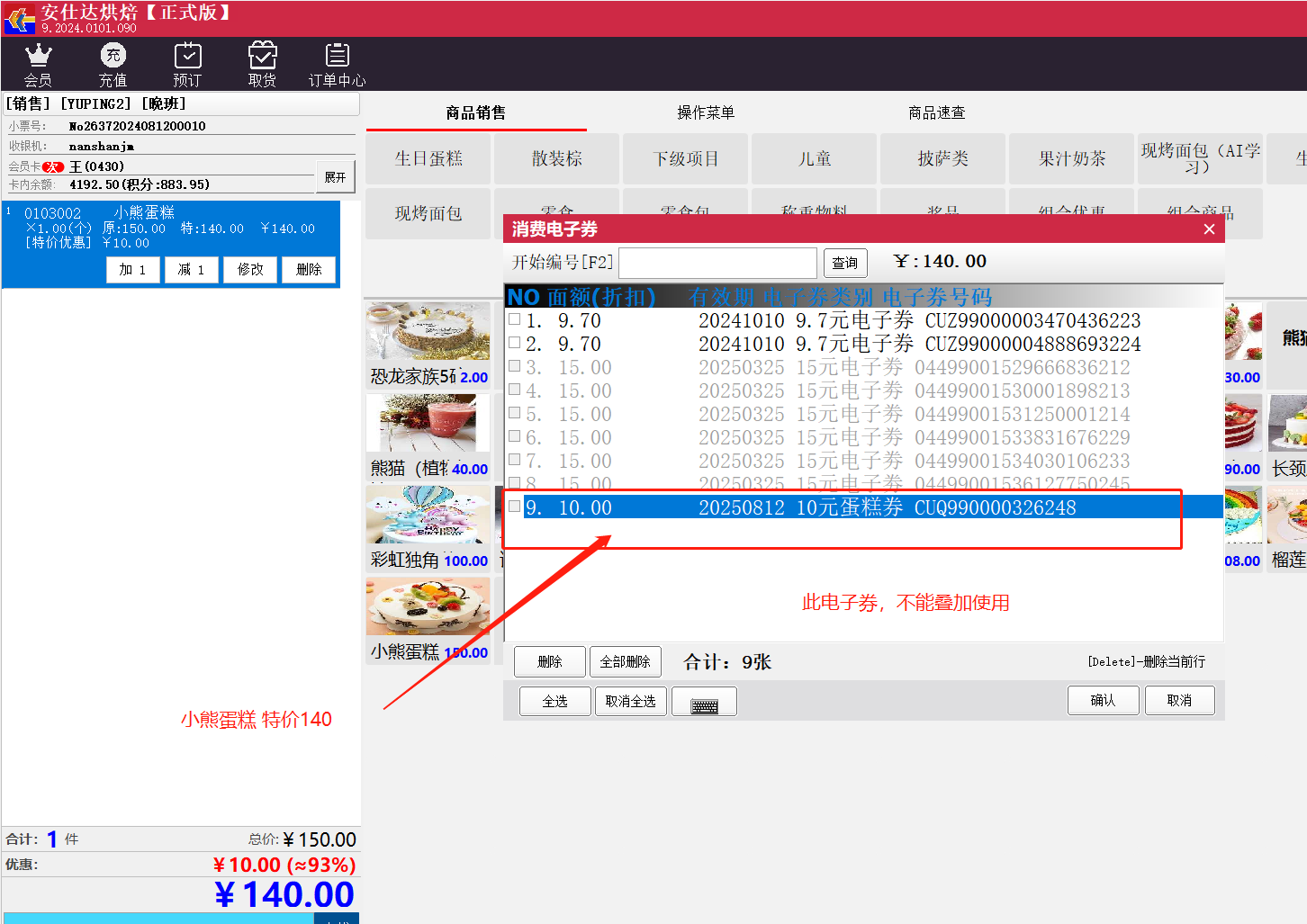Select coupon code CUZ99000003470436223
The width and height of the screenshot is (1307, 924).
(1032, 320)
